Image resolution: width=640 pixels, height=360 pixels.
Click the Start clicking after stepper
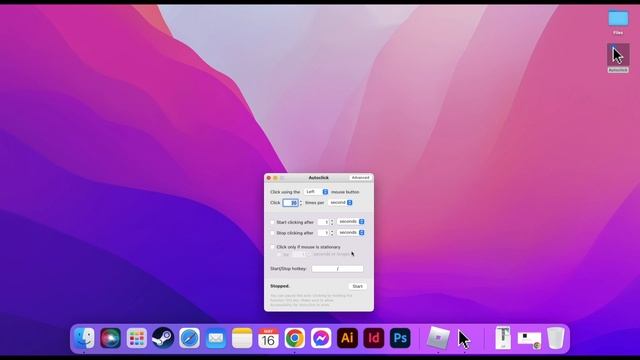[332, 222]
